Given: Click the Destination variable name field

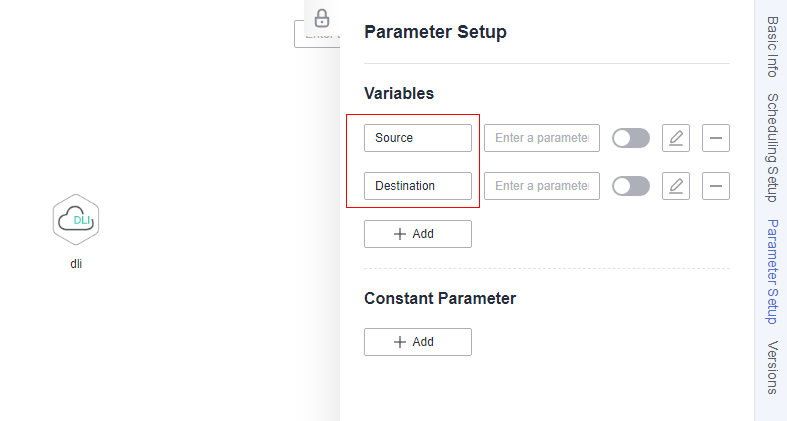Looking at the screenshot, I should click(417, 186).
